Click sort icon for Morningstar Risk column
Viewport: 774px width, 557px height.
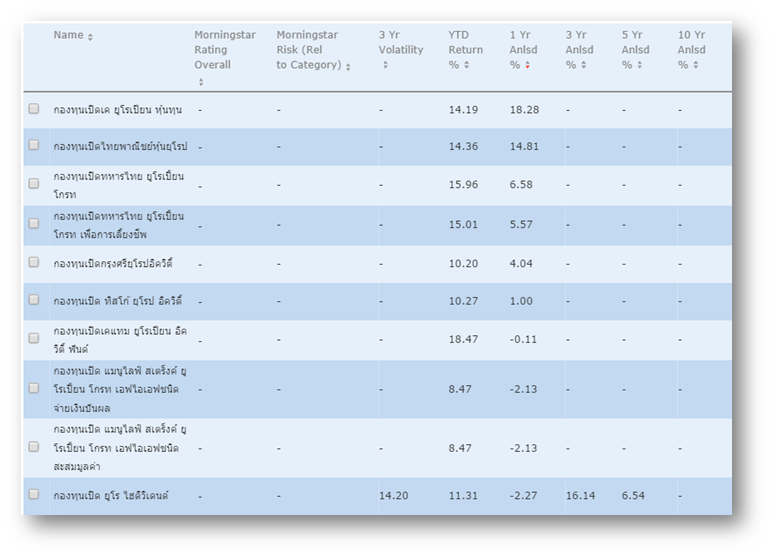pos(348,67)
